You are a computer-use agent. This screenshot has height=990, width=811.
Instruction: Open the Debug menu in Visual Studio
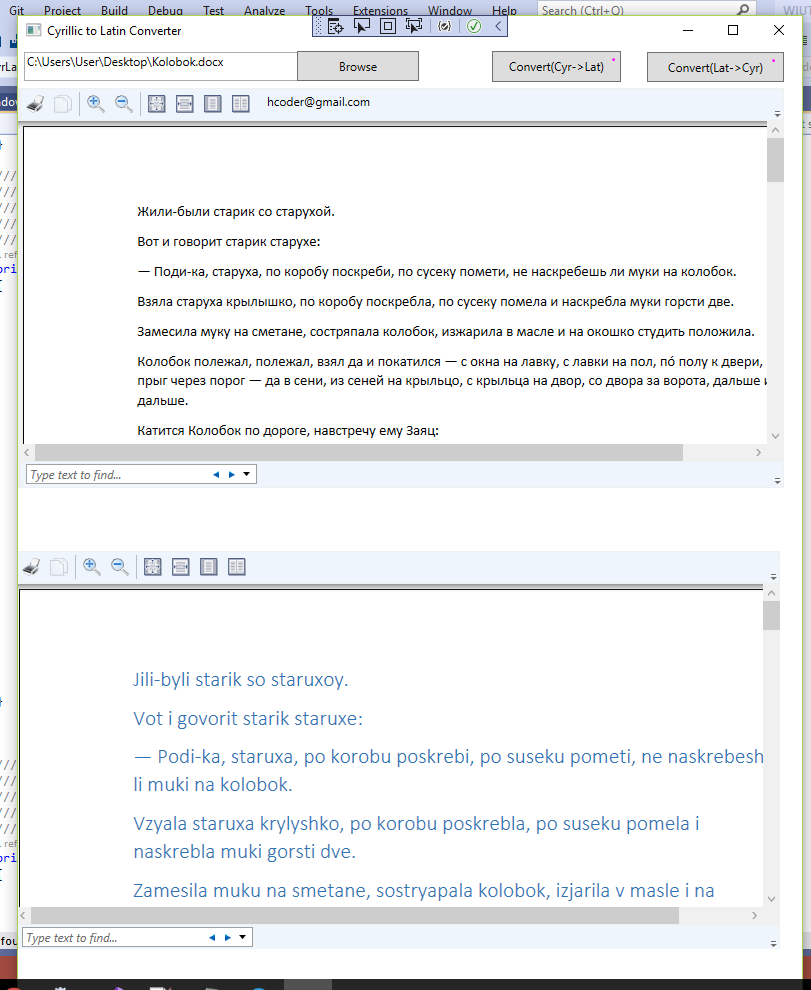tap(165, 10)
